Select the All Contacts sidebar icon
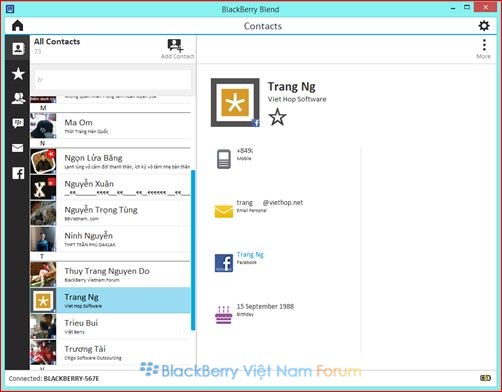Screen dimensions: 502x392 [18, 49]
